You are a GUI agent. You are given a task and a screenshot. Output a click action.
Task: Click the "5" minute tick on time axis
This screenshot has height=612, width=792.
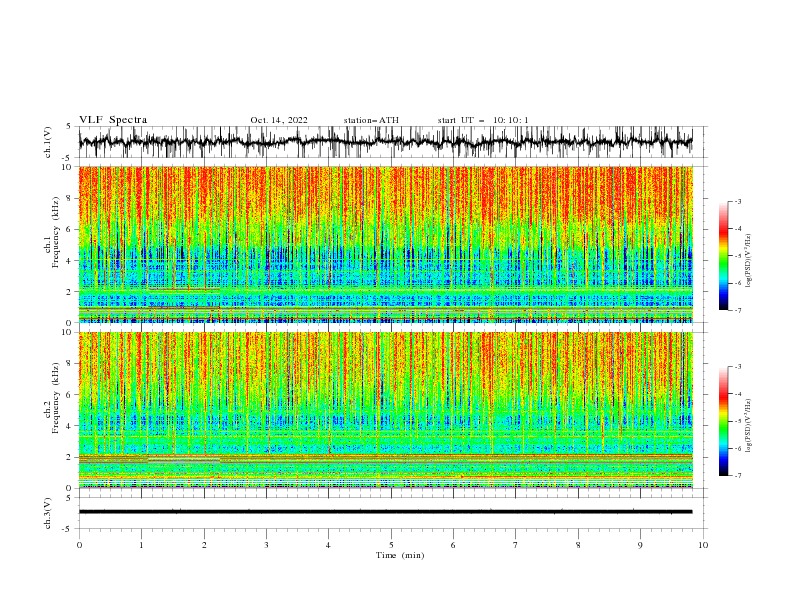click(x=391, y=545)
